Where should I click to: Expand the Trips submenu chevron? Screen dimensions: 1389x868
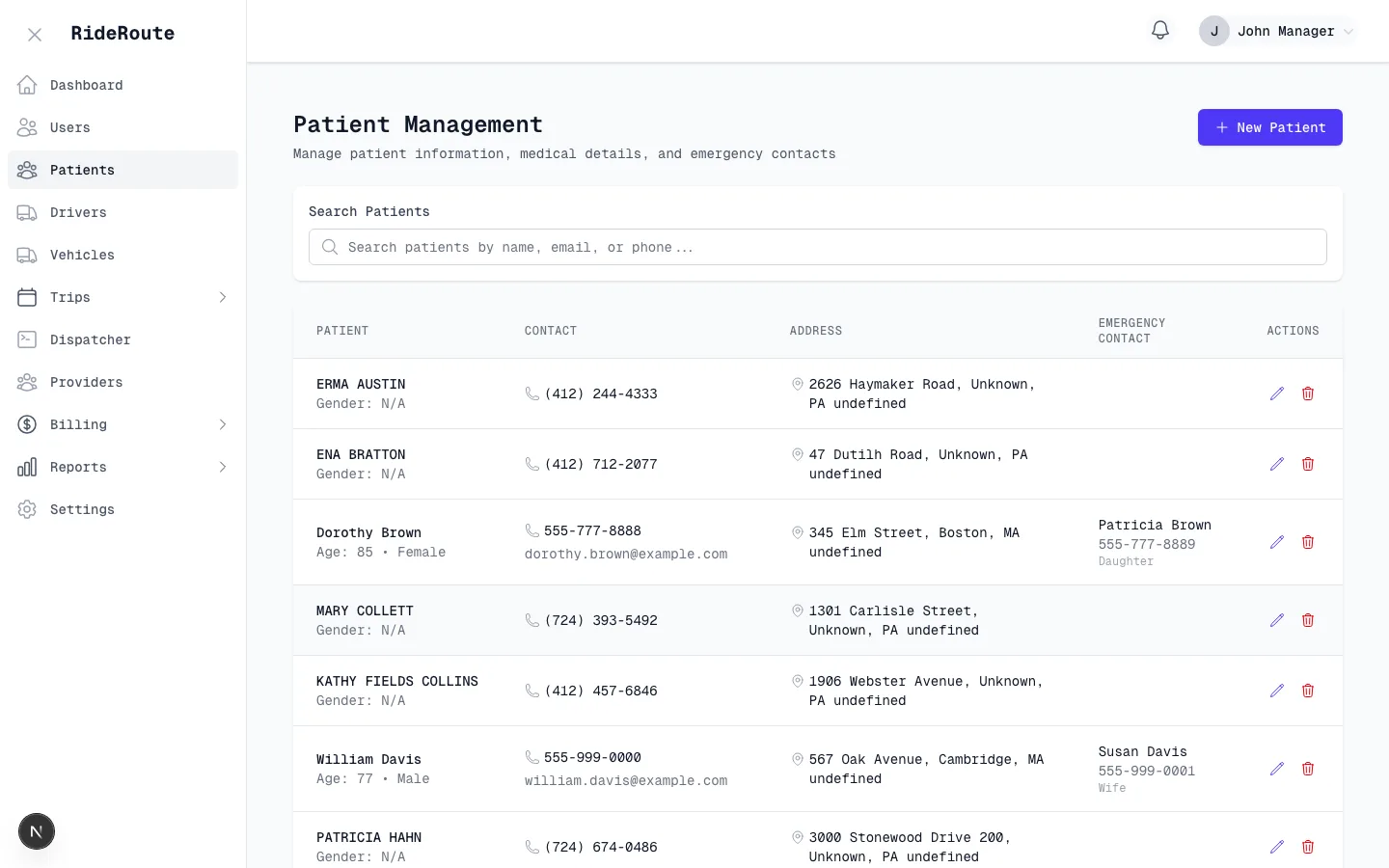223,297
